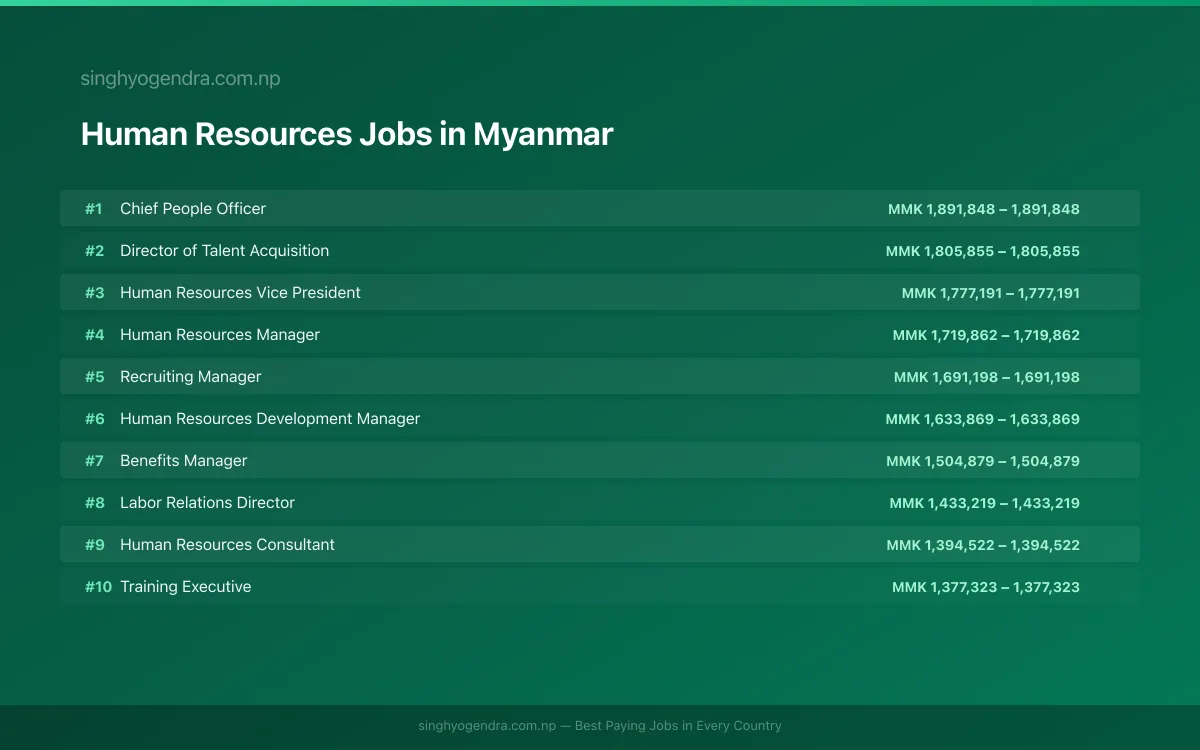Click salary MMK 1,504,879 – 1,504,879

[x=983, y=461]
